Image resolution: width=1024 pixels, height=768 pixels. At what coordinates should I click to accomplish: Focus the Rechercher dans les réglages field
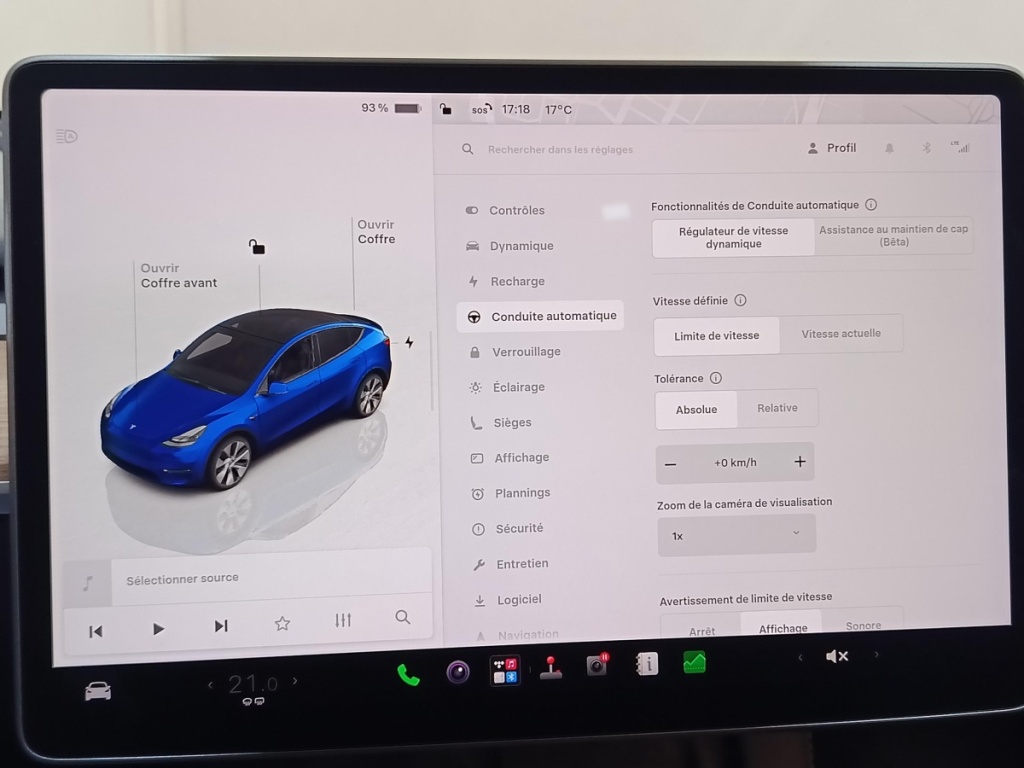pyautogui.click(x=560, y=150)
